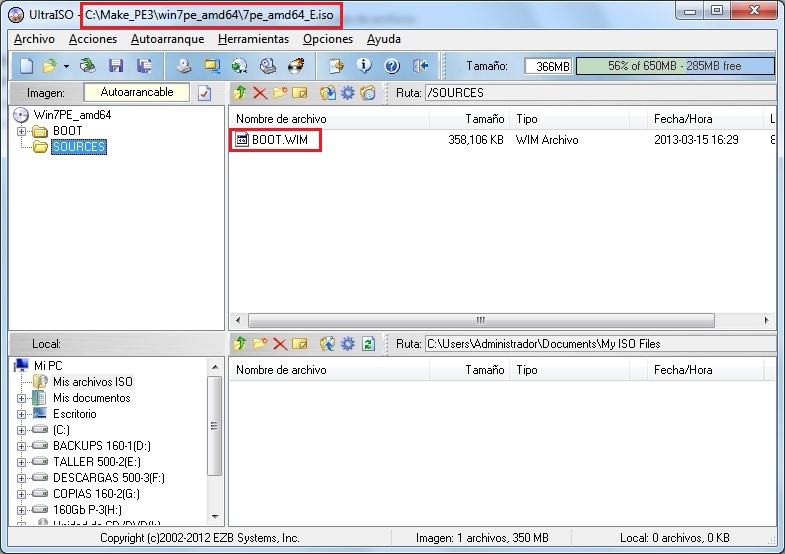Viewport: 785px width, 554px height.
Task: Click the Save floppy disk icon
Action: click(x=116, y=66)
